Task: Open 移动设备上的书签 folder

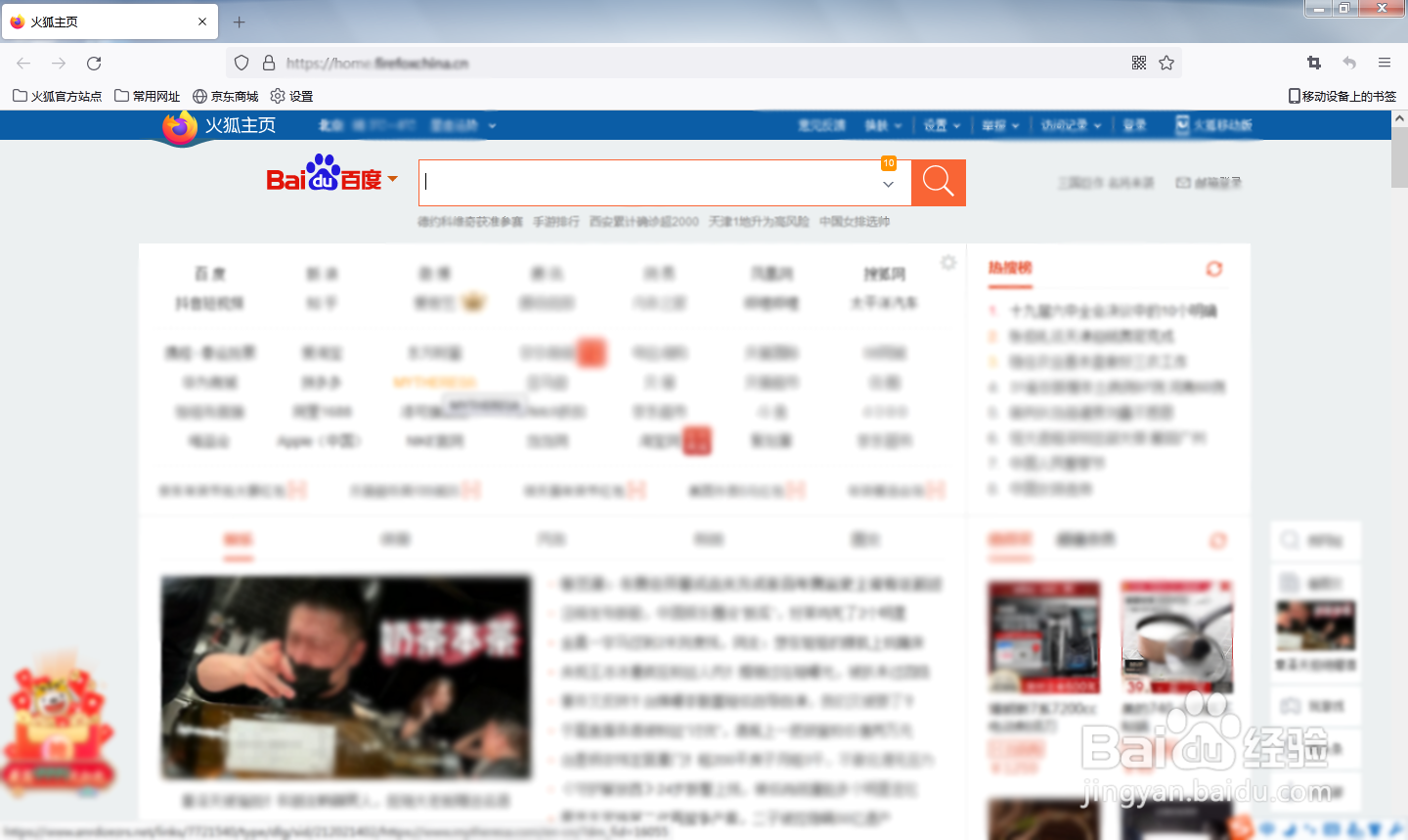Action: pyautogui.click(x=1342, y=96)
